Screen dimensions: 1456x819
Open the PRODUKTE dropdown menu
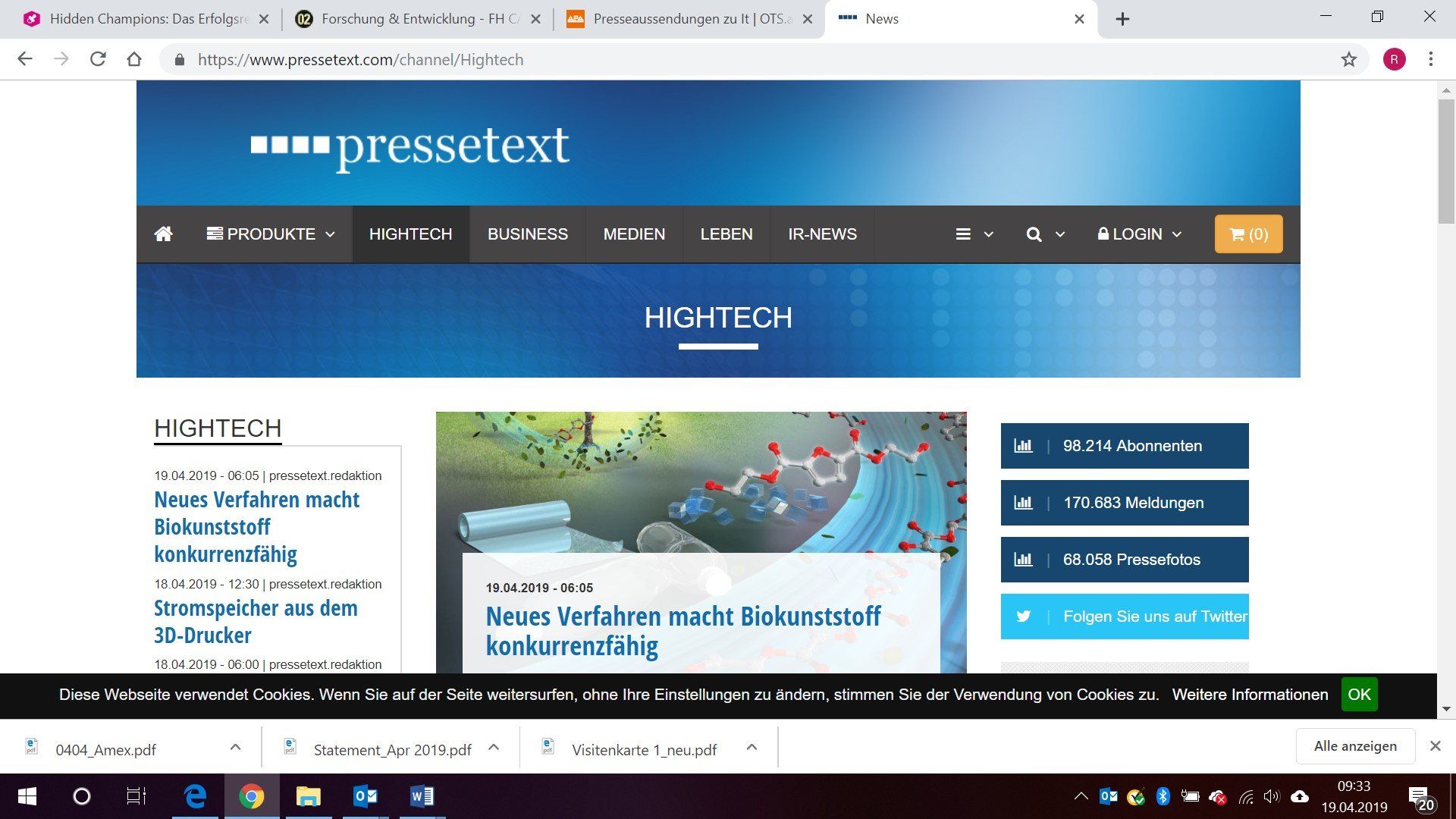271,234
